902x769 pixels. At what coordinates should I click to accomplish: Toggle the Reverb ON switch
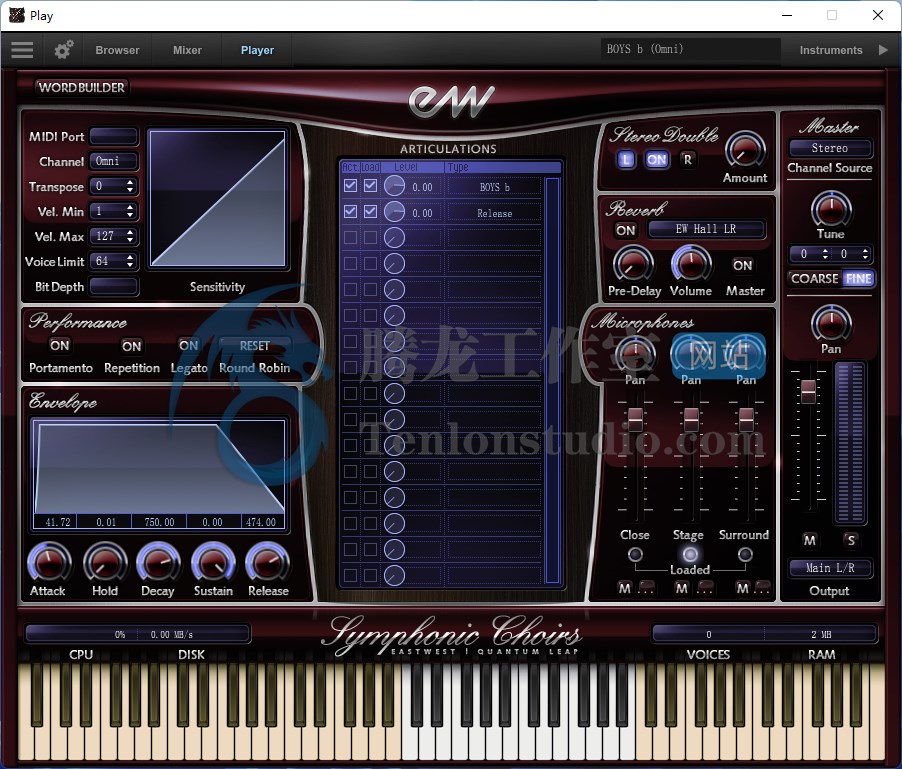626,231
